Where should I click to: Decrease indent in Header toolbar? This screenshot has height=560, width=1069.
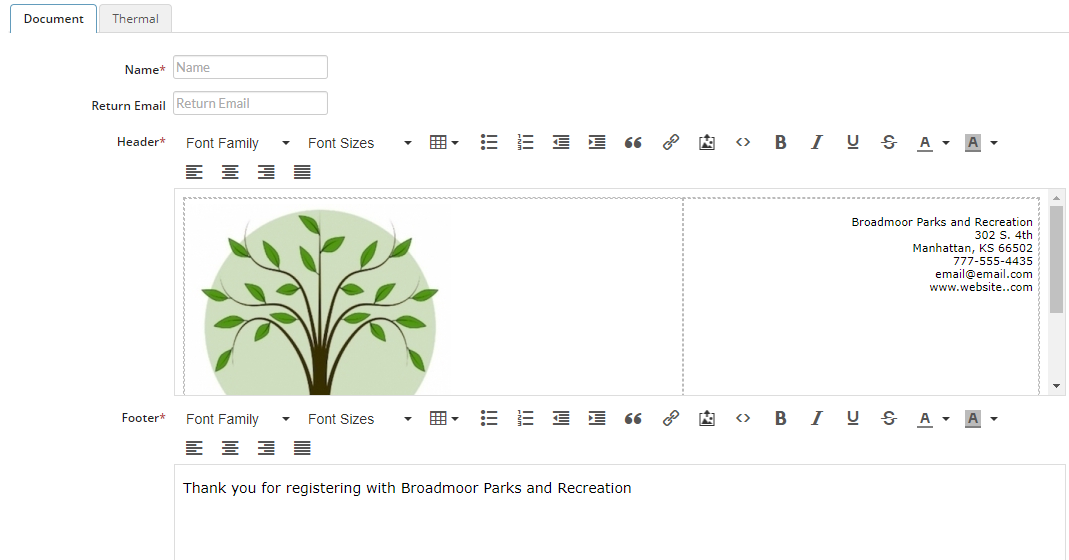pos(561,142)
